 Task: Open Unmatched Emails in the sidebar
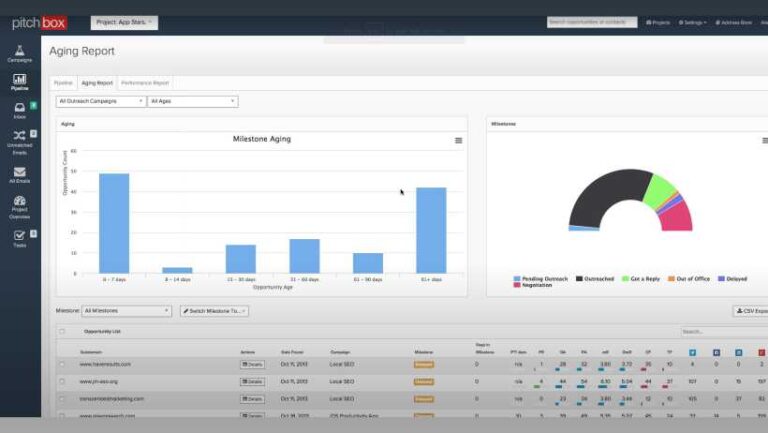tap(20, 138)
